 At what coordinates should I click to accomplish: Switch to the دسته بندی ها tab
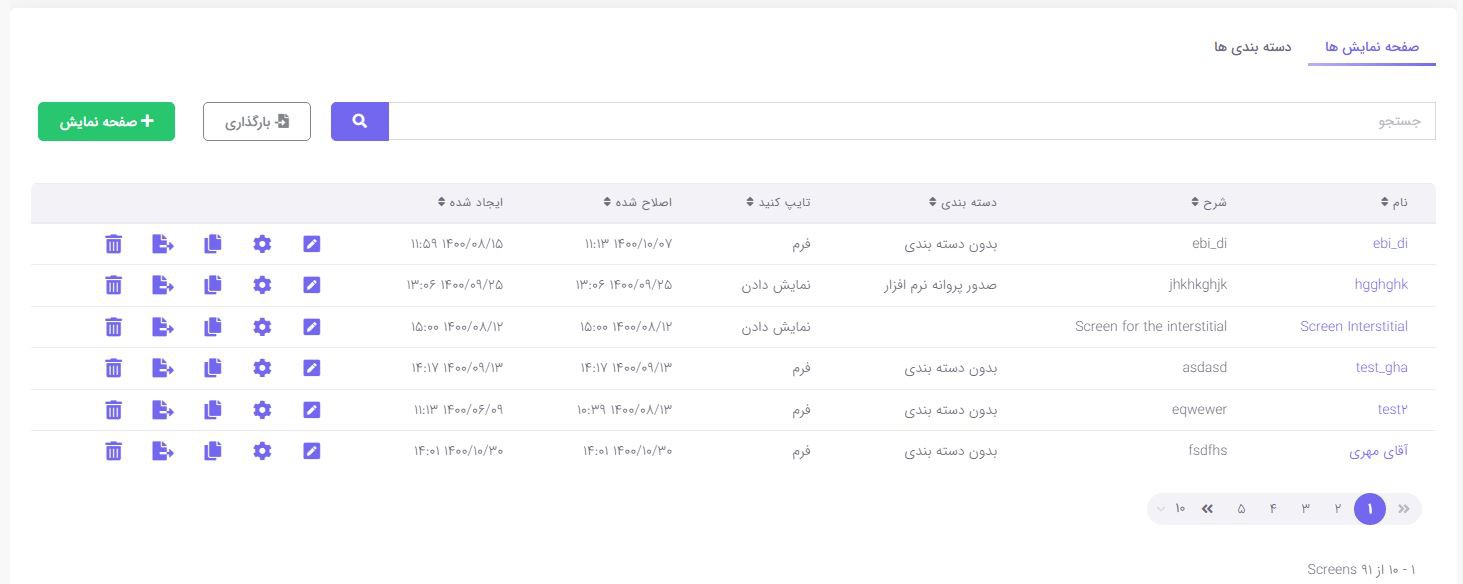coord(1252,47)
